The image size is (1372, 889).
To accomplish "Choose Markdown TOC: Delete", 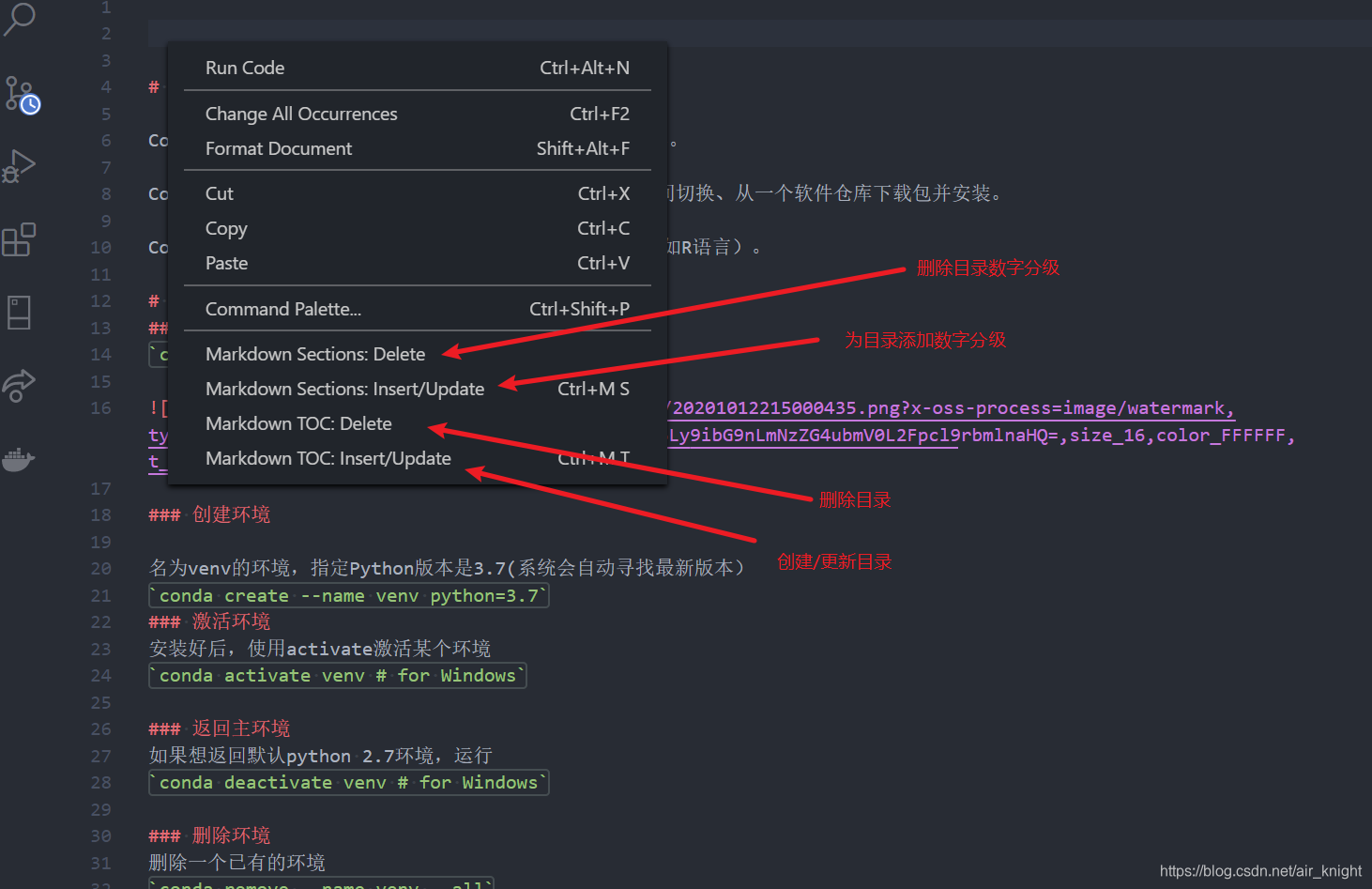I will pos(298,423).
